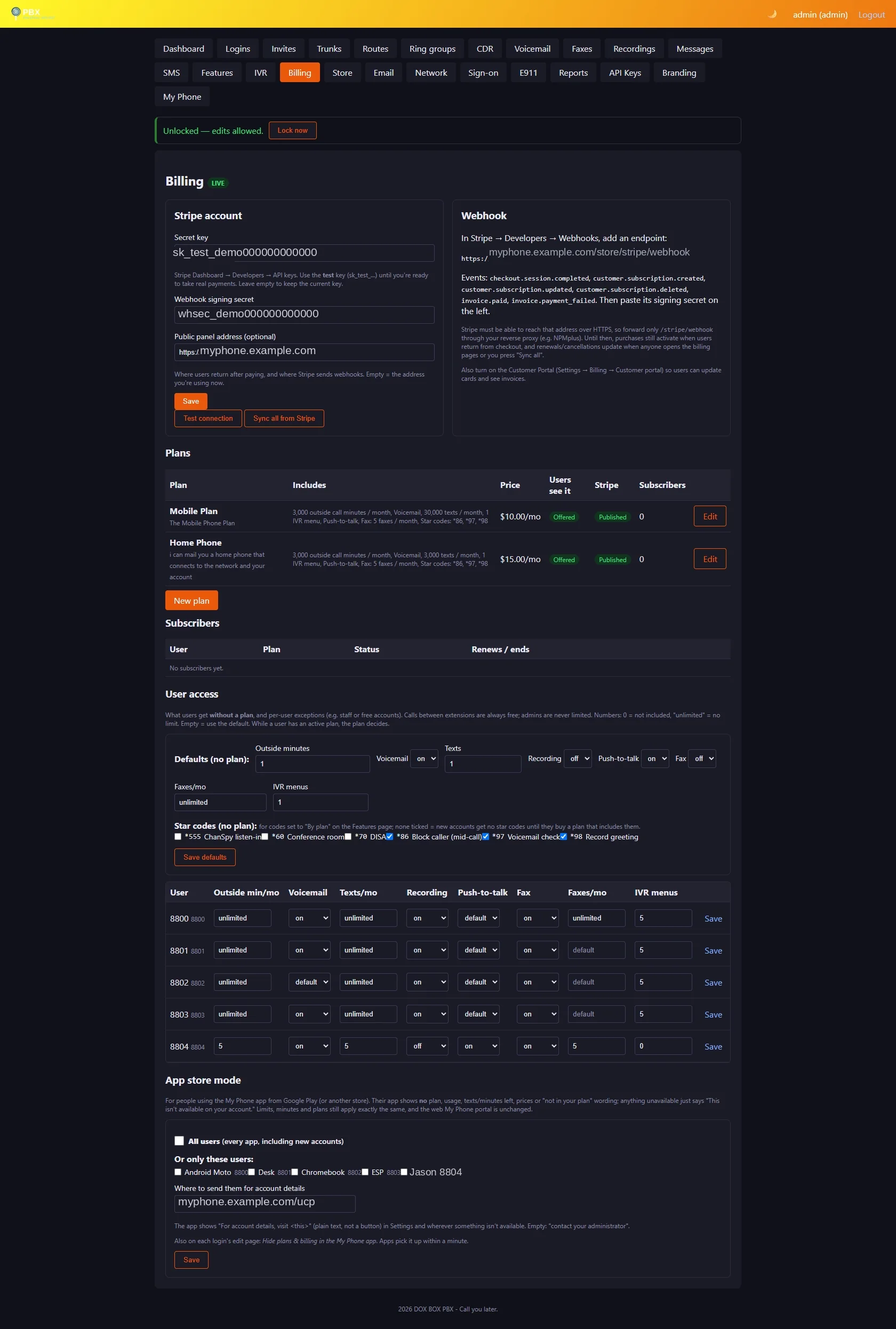Log out via the Logout link

point(871,14)
